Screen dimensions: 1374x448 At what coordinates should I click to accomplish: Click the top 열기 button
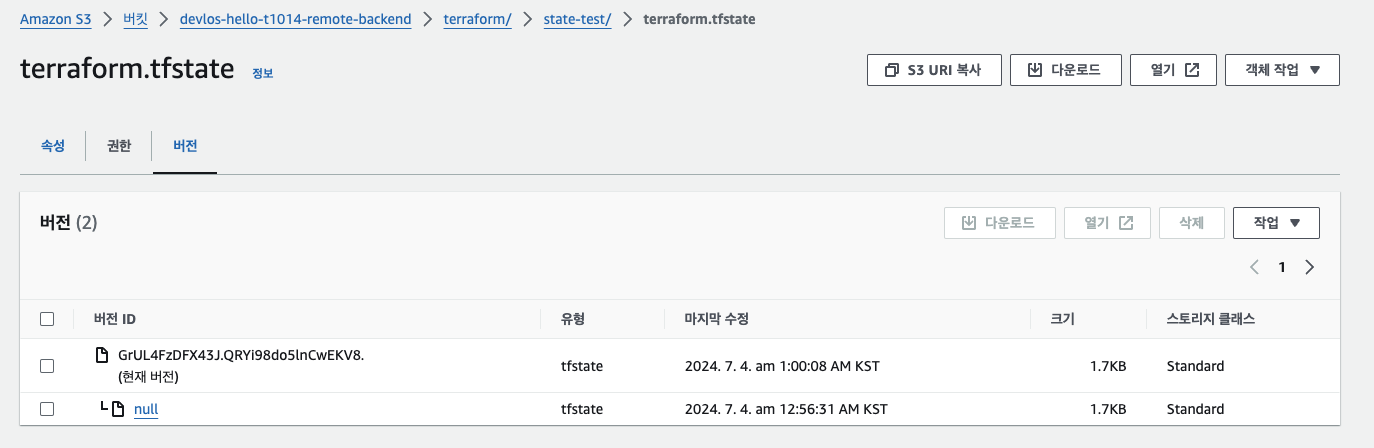point(1173,70)
